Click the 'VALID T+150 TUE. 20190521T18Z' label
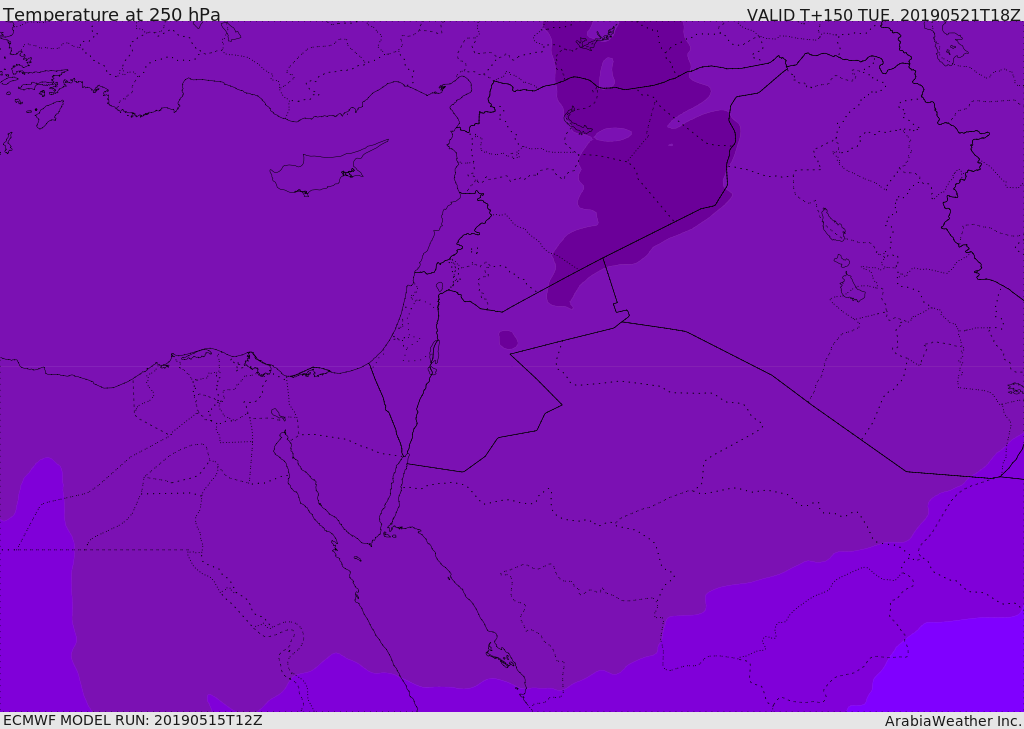The image size is (1024, 729). (884, 15)
